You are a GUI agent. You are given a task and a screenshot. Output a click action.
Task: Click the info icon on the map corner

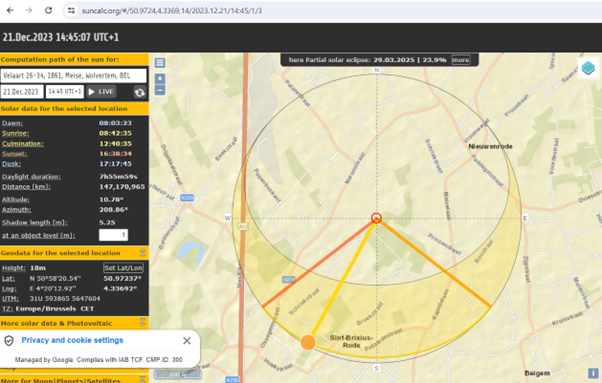[593, 373]
